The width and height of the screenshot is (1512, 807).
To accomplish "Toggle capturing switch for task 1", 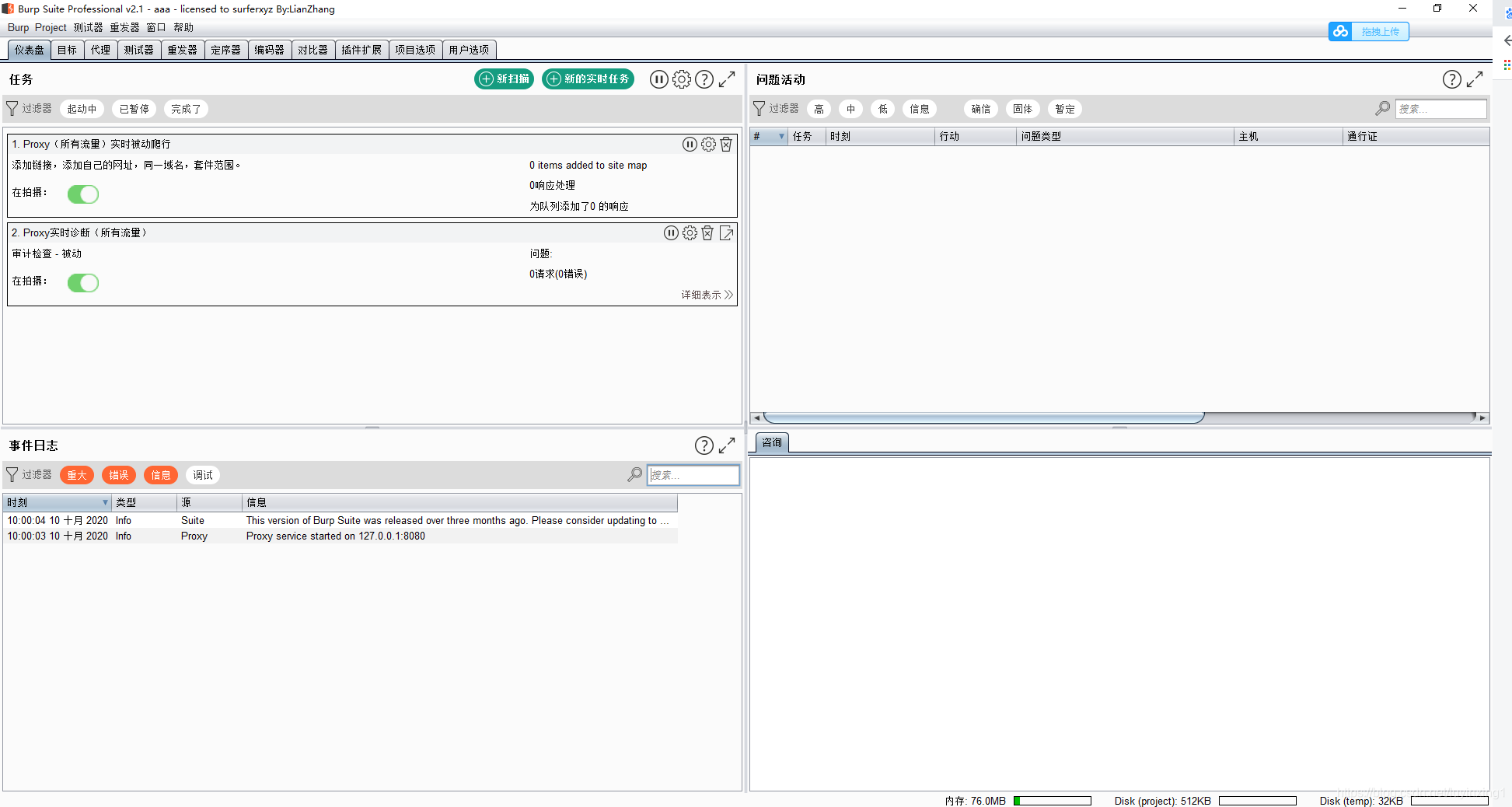I will tap(83, 194).
